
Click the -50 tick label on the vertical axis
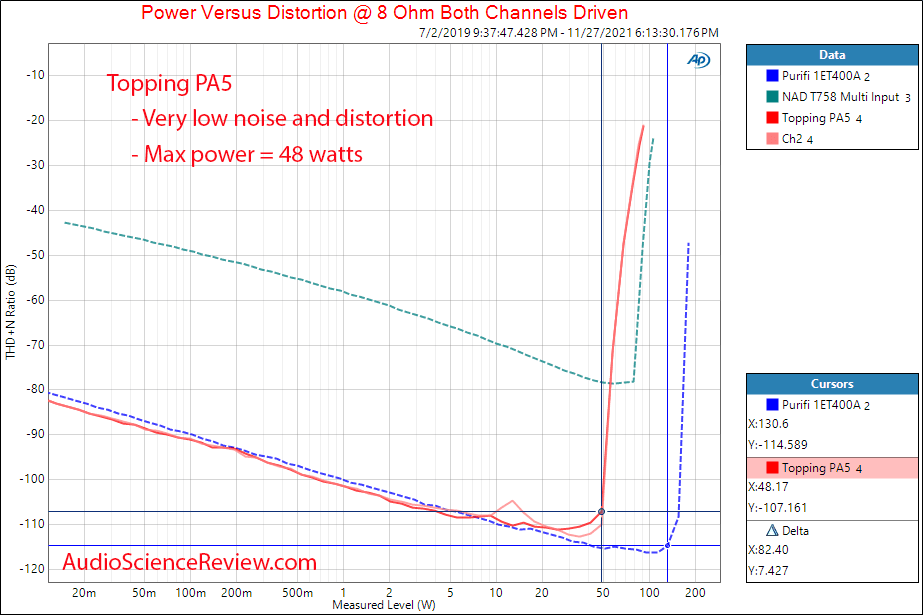click(35, 255)
